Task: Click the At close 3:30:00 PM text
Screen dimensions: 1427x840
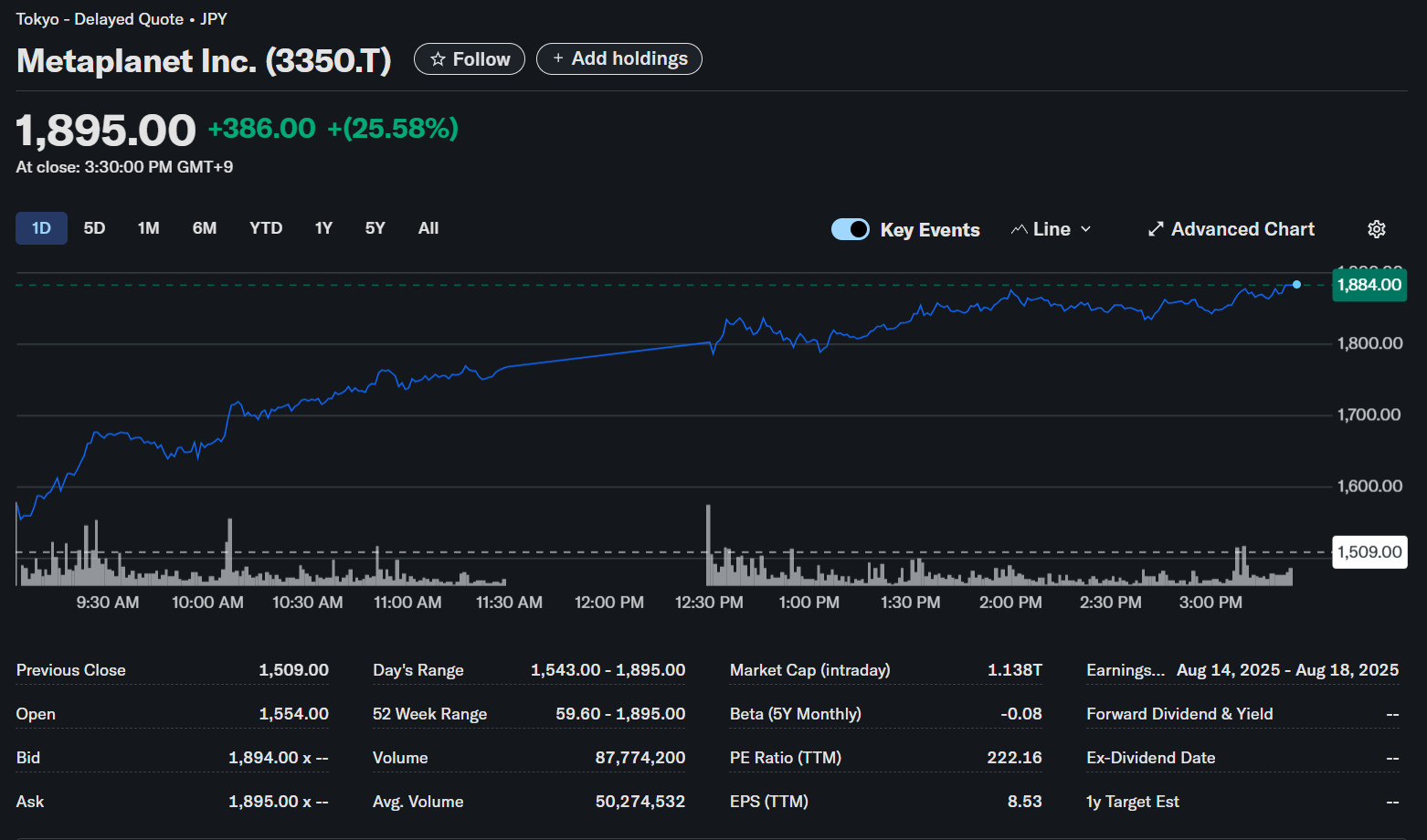Action: (124, 167)
